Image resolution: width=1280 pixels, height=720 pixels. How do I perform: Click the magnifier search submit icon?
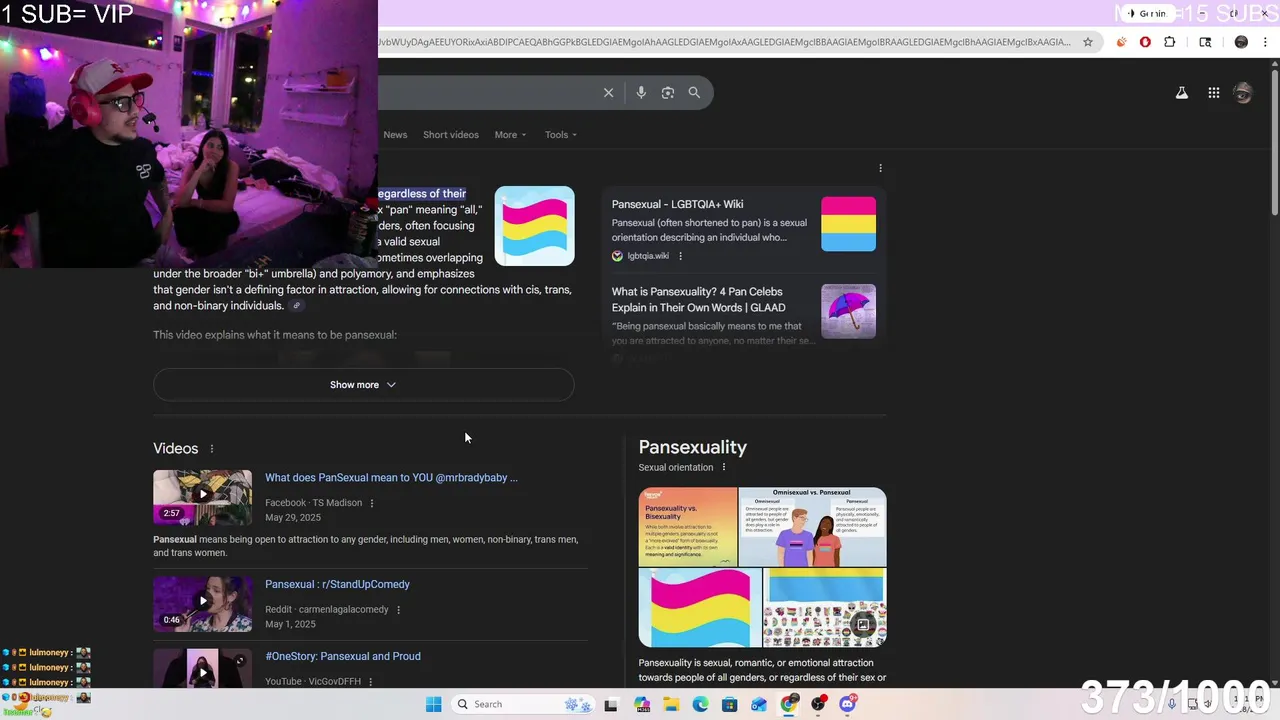click(694, 92)
